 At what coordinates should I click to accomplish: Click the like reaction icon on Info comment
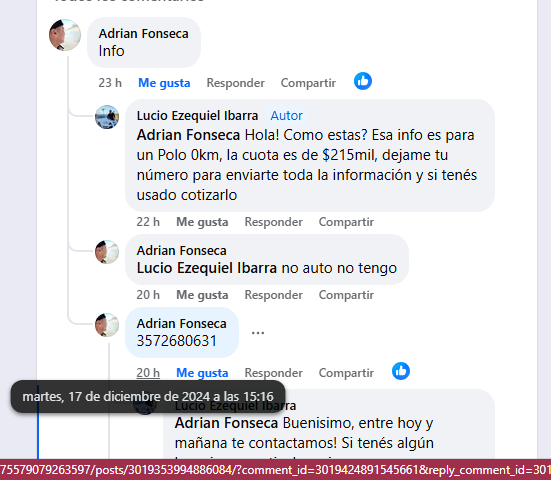(363, 81)
